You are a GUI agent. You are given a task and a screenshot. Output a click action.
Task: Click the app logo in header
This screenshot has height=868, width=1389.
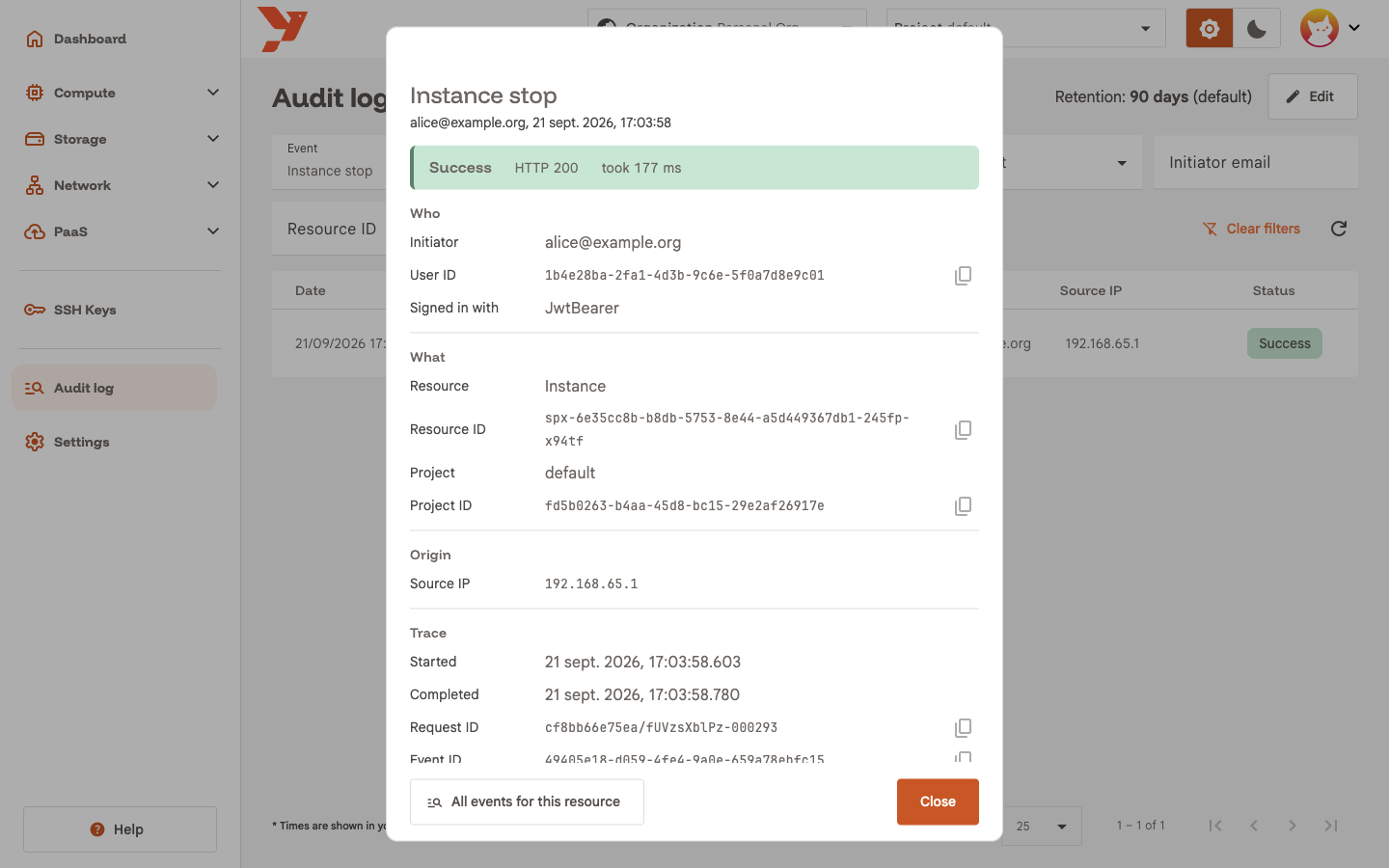coord(283,29)
